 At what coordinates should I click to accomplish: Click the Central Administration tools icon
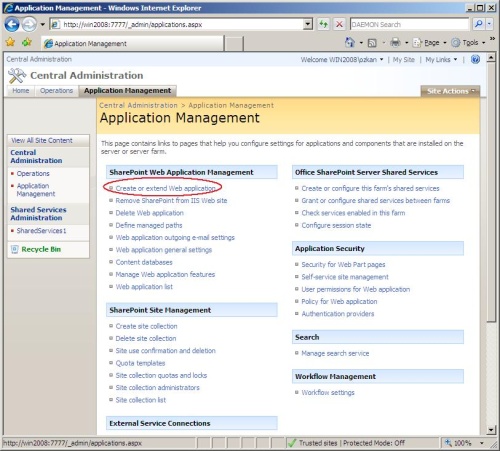click(x=17, y=76)
